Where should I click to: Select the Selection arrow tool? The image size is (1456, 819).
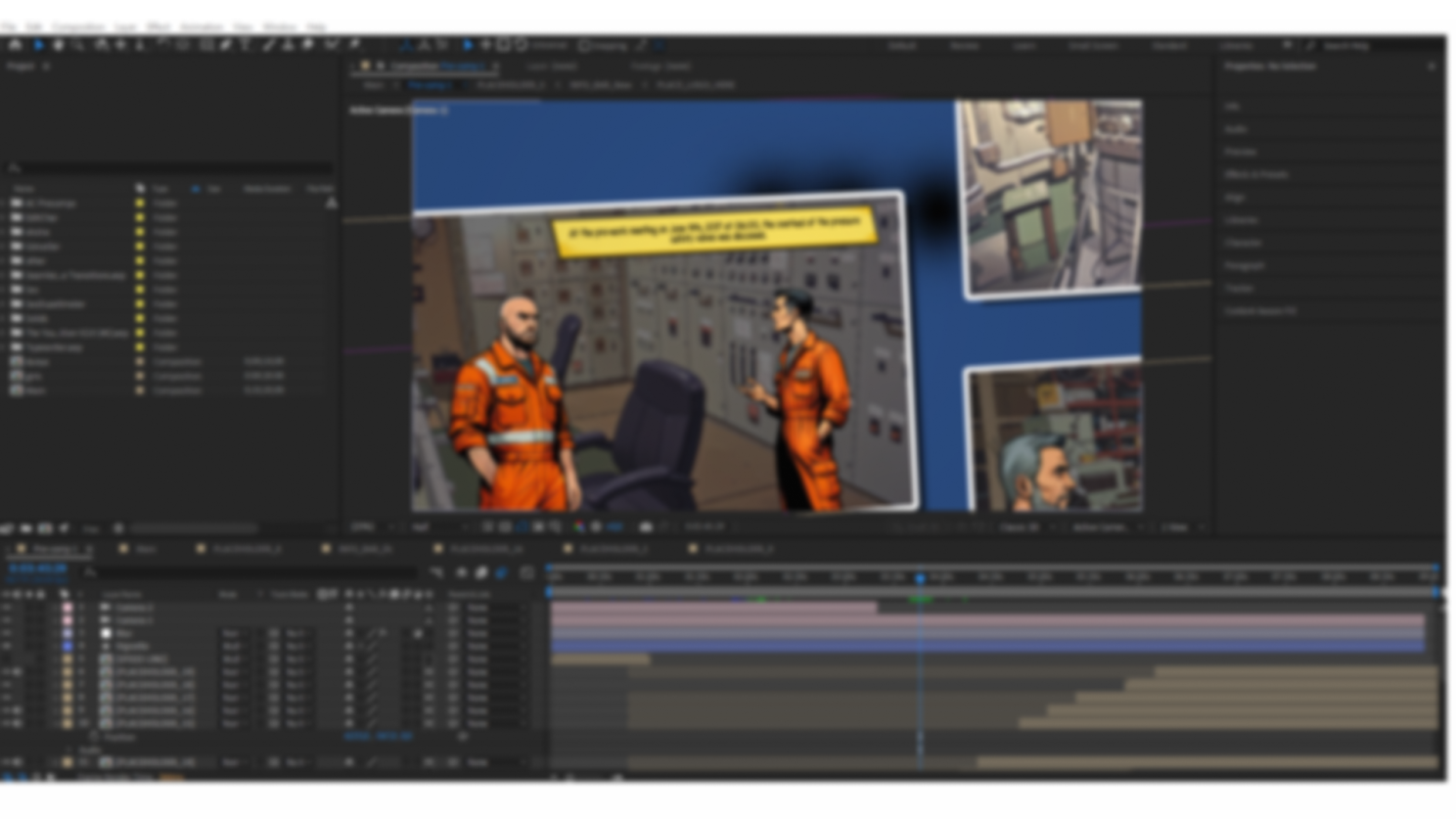38,45
